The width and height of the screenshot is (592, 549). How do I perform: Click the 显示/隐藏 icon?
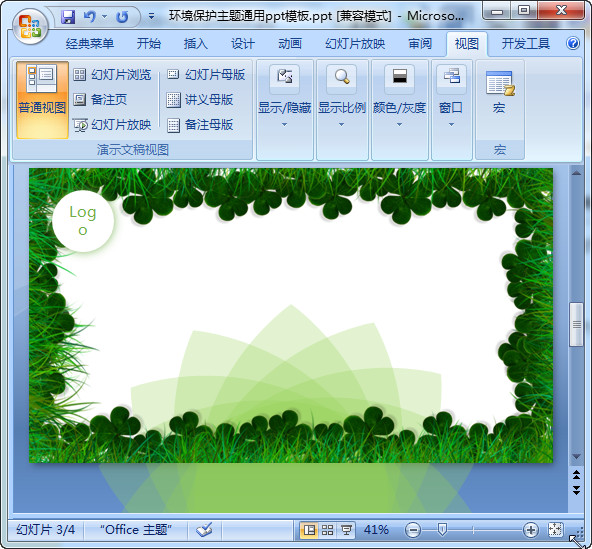click(285, 79)
